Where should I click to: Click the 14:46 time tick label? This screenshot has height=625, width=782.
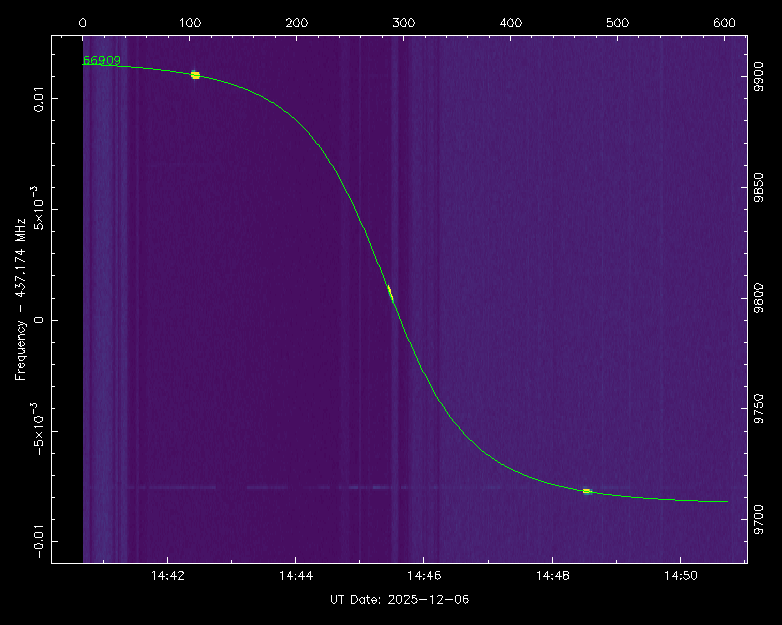[423, 577]
